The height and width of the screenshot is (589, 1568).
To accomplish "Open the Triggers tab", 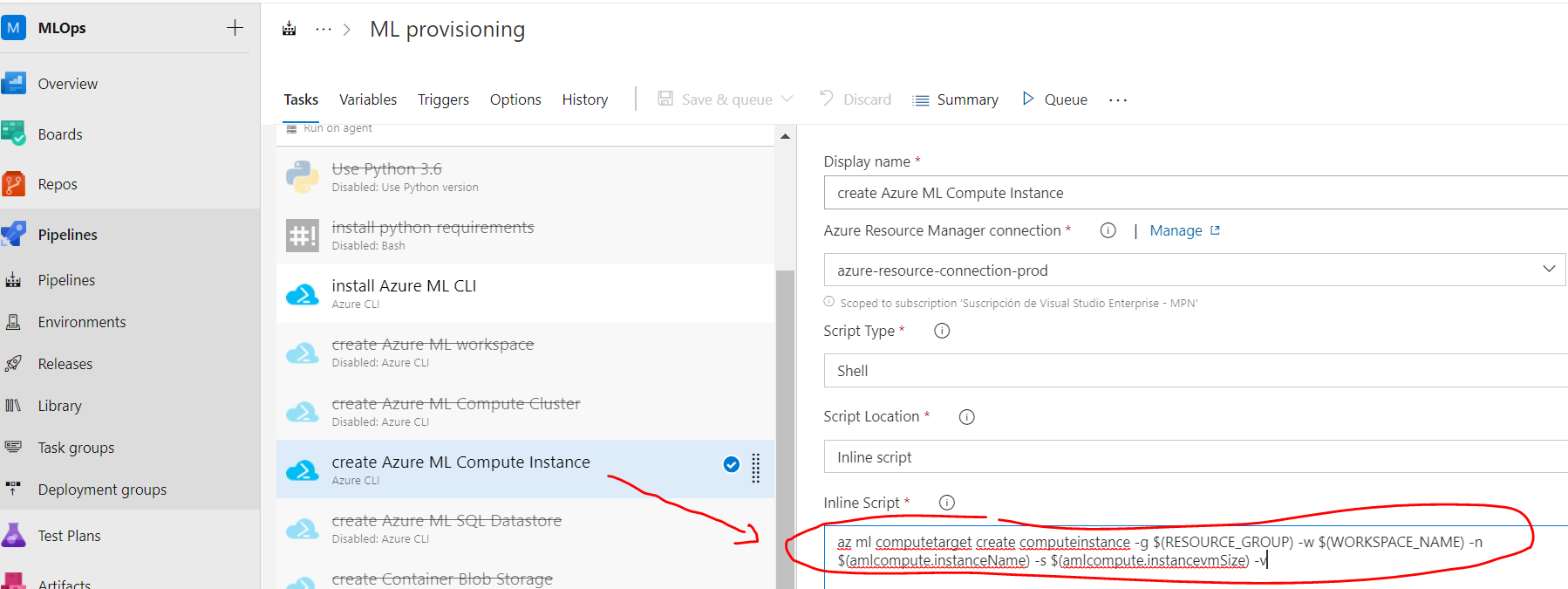I will click(443, 99).
